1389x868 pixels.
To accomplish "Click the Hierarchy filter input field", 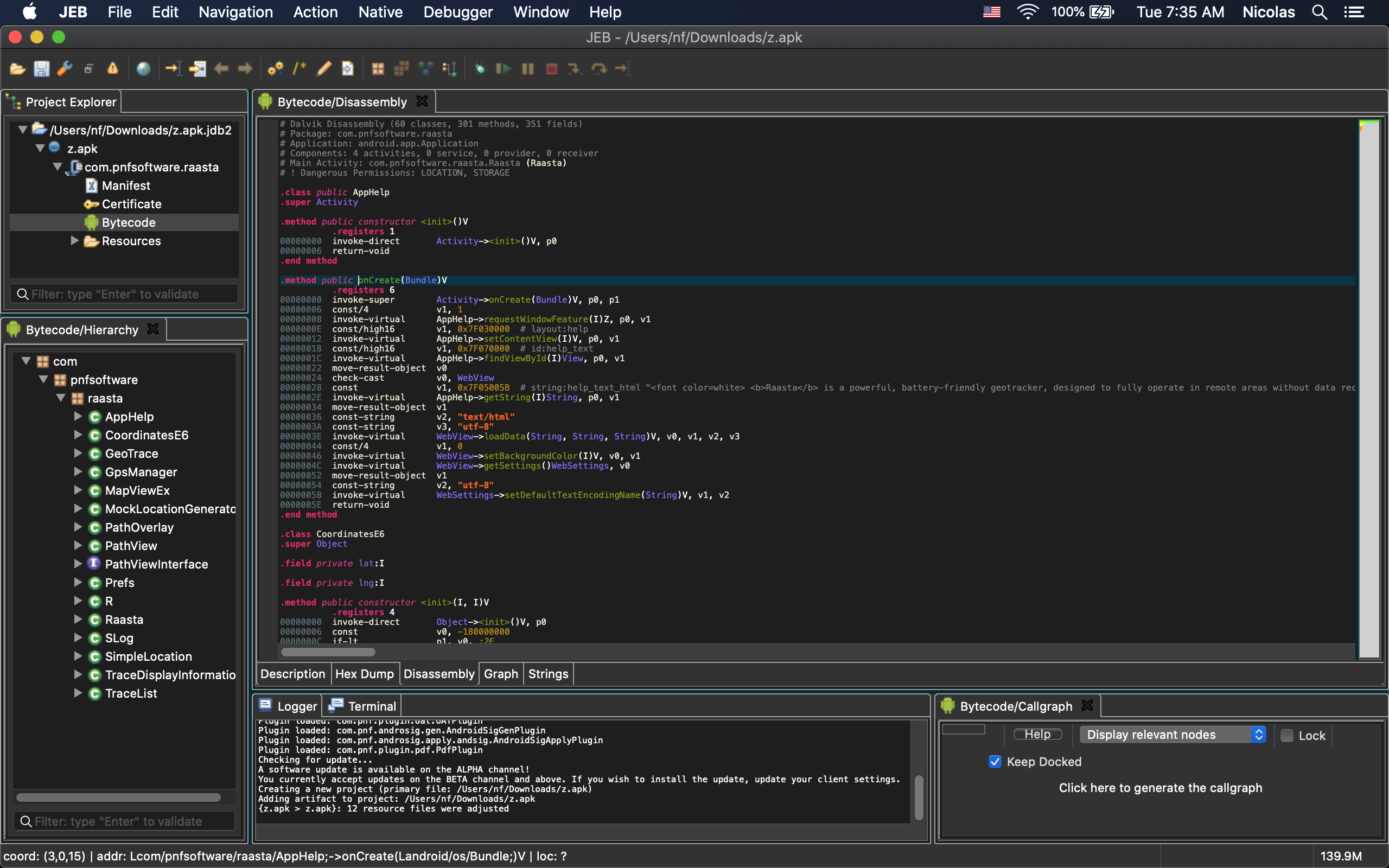I will coord(124,821).
